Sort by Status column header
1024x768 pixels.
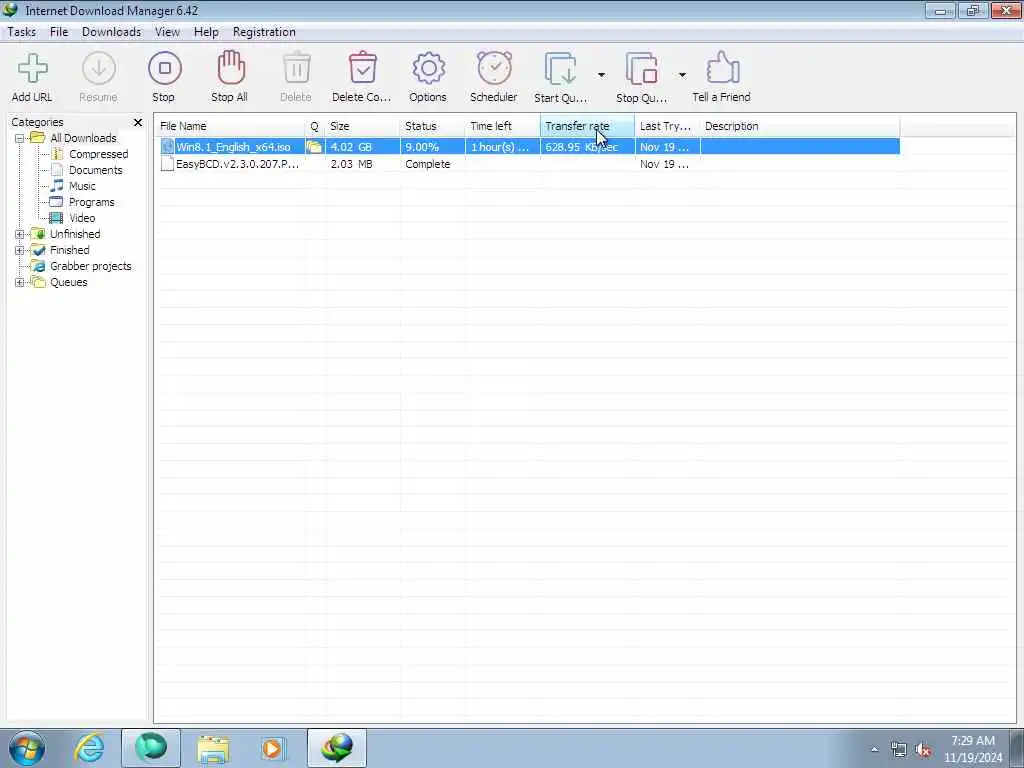[x=432, y=126]
